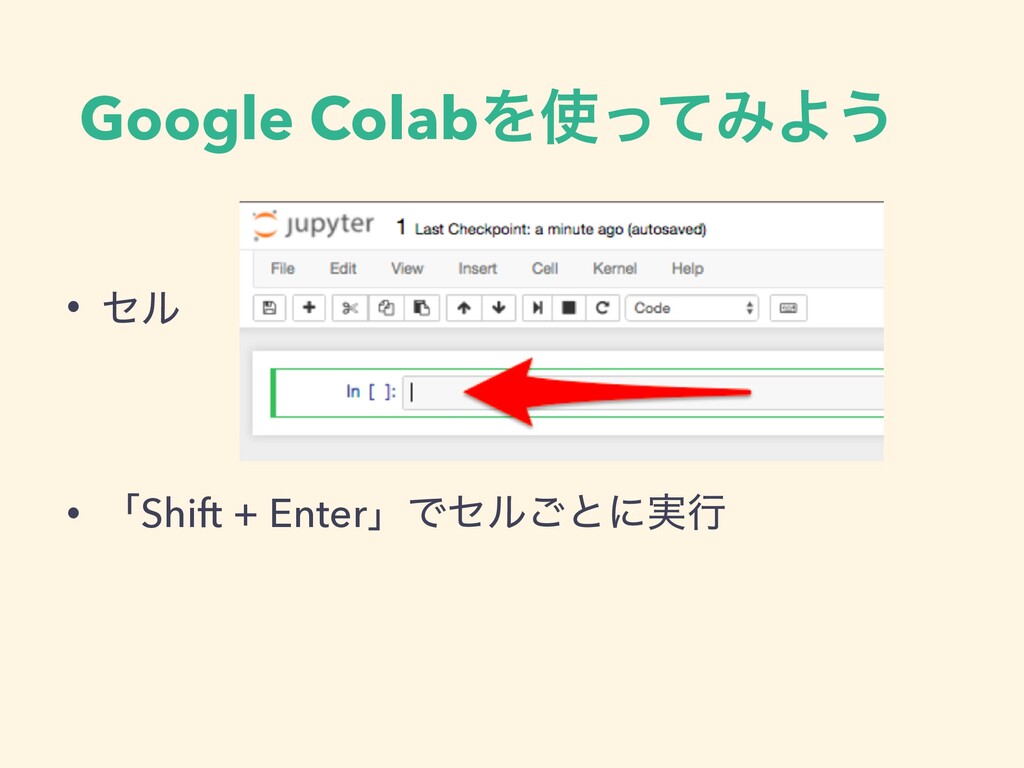This screenshot has height=768, width=1024.
Task: Click inside the code cell input
Action: point(643,392)
